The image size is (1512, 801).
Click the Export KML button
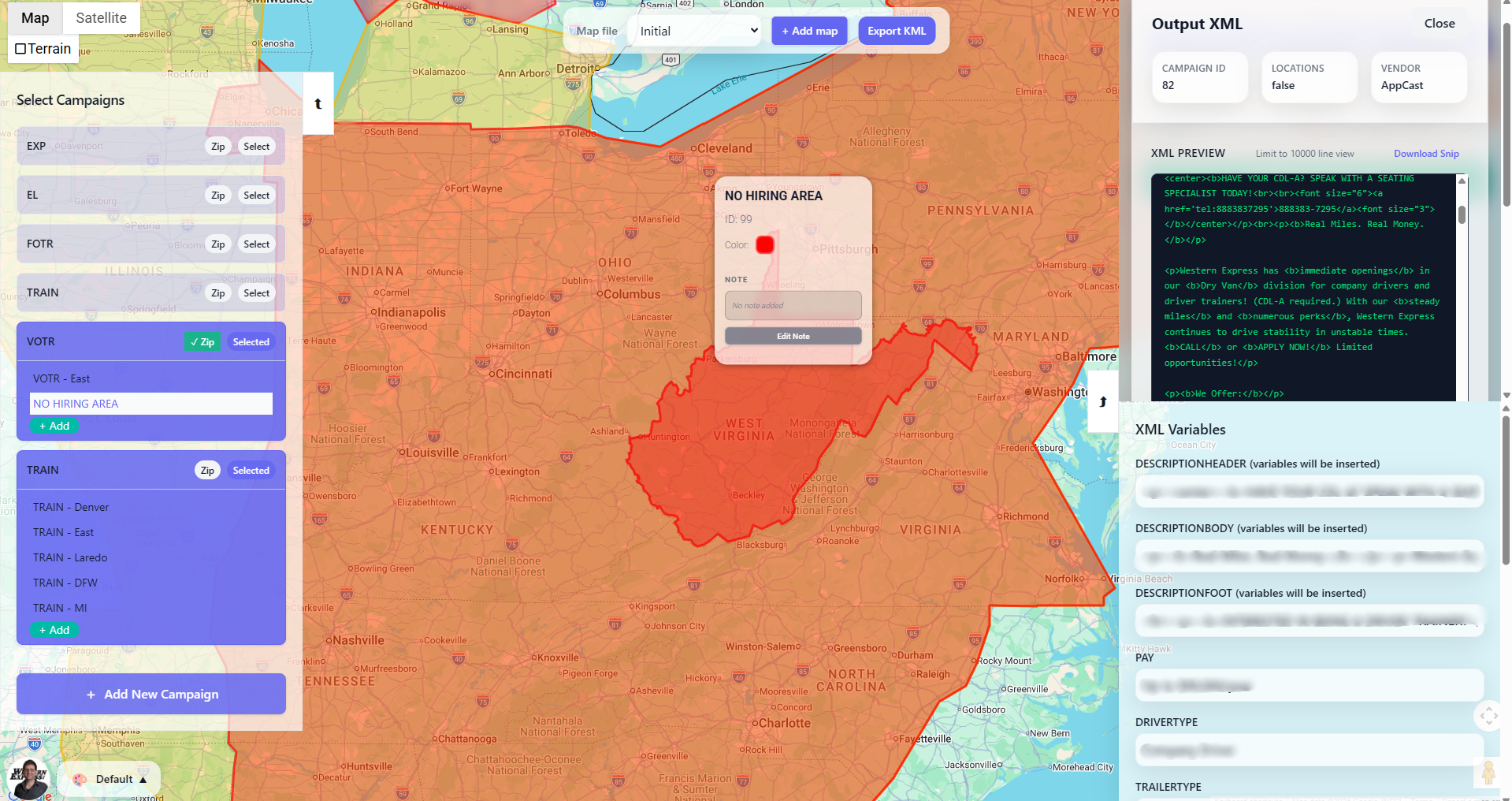(x=896, y=31)
